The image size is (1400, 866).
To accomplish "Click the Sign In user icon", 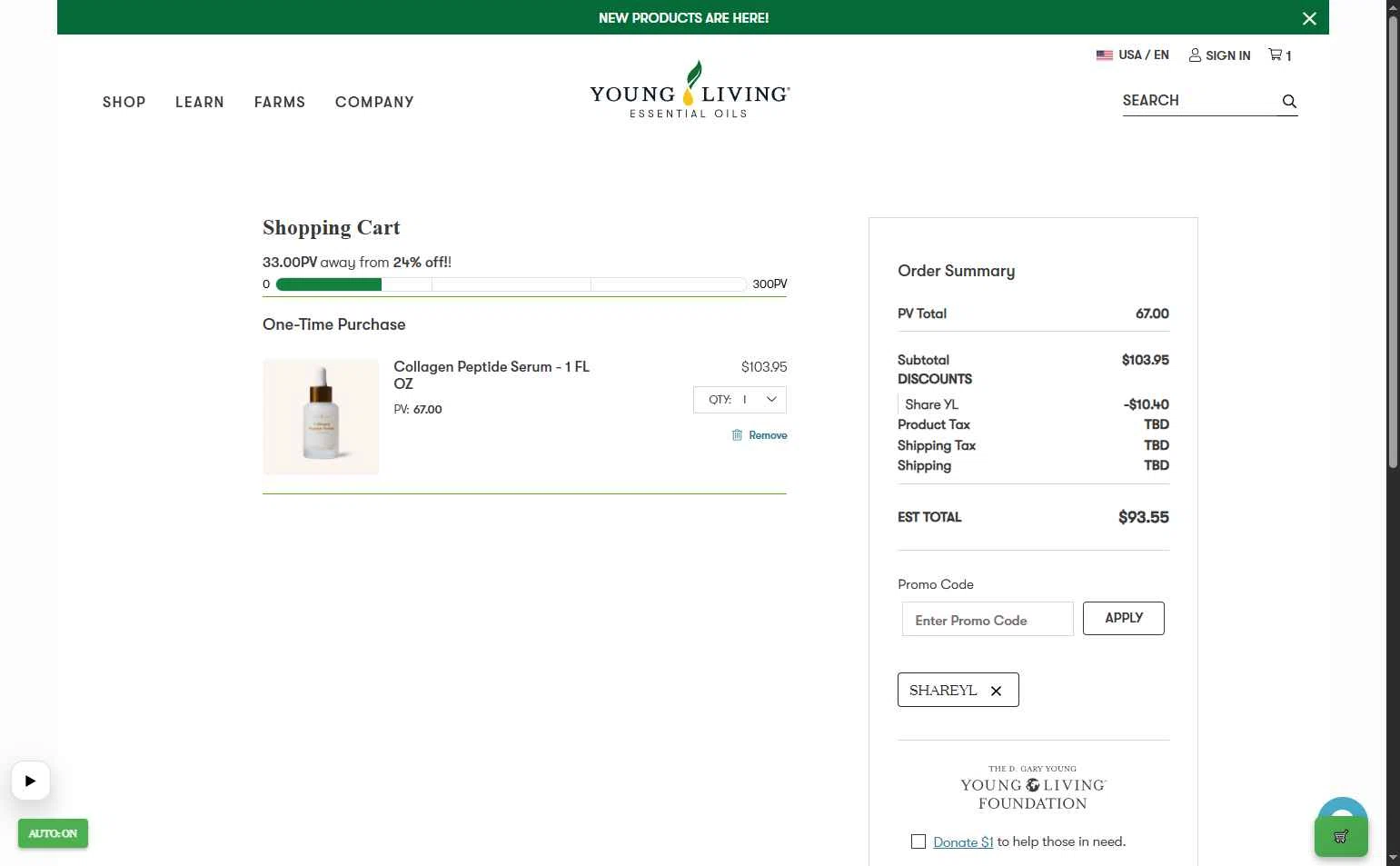I will [1195, 55].
